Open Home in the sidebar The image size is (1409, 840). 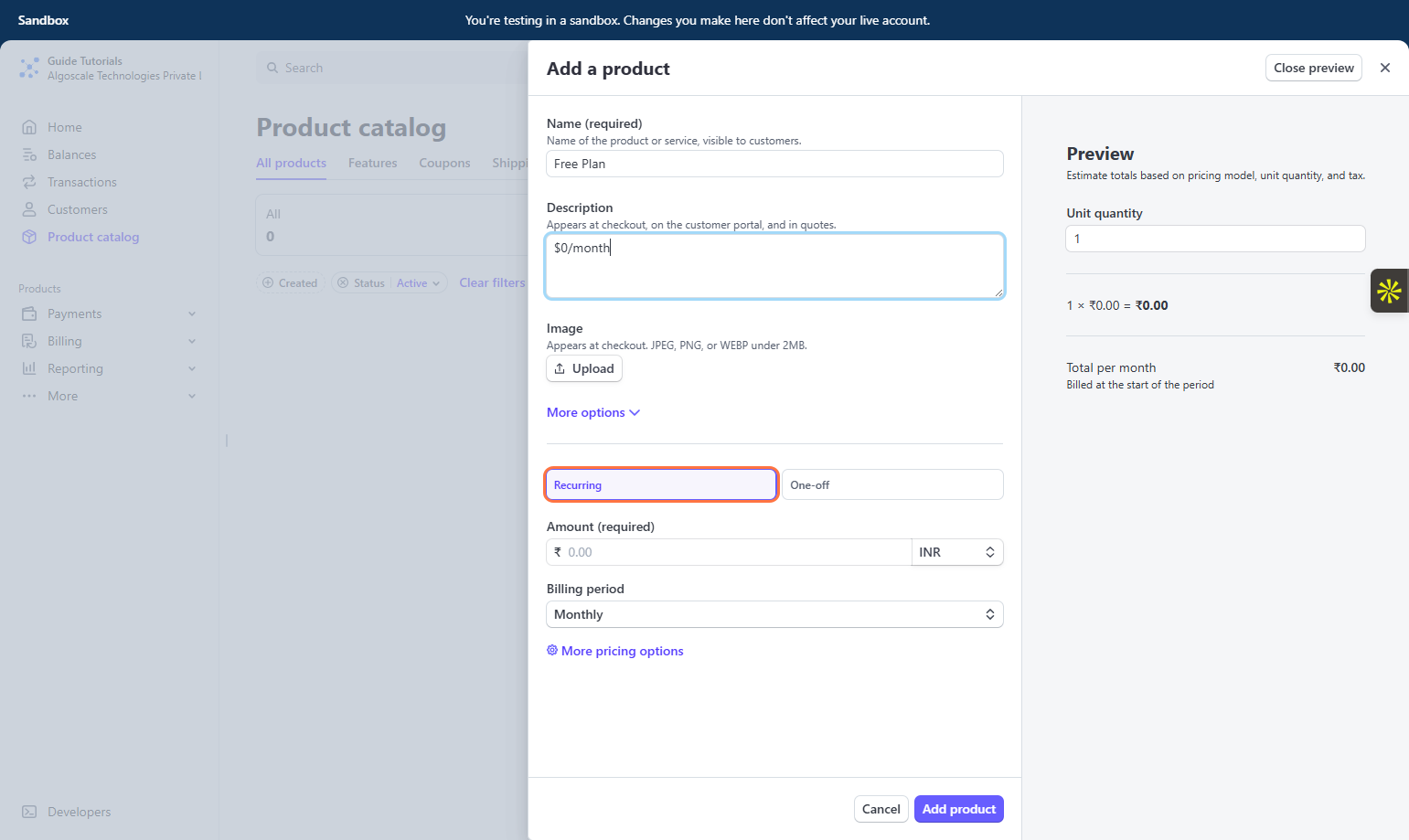click(65, 127)
